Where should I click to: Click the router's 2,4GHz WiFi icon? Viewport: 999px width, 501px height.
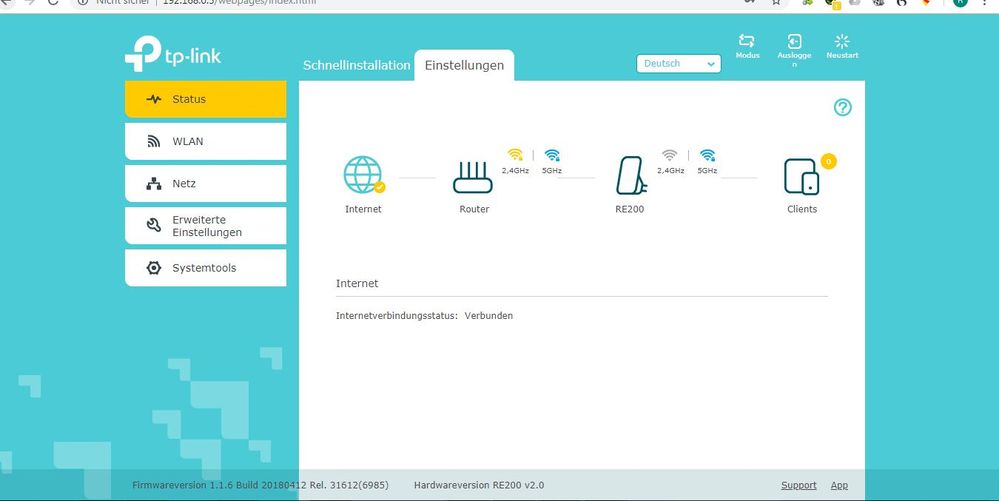tap(515, 155)
